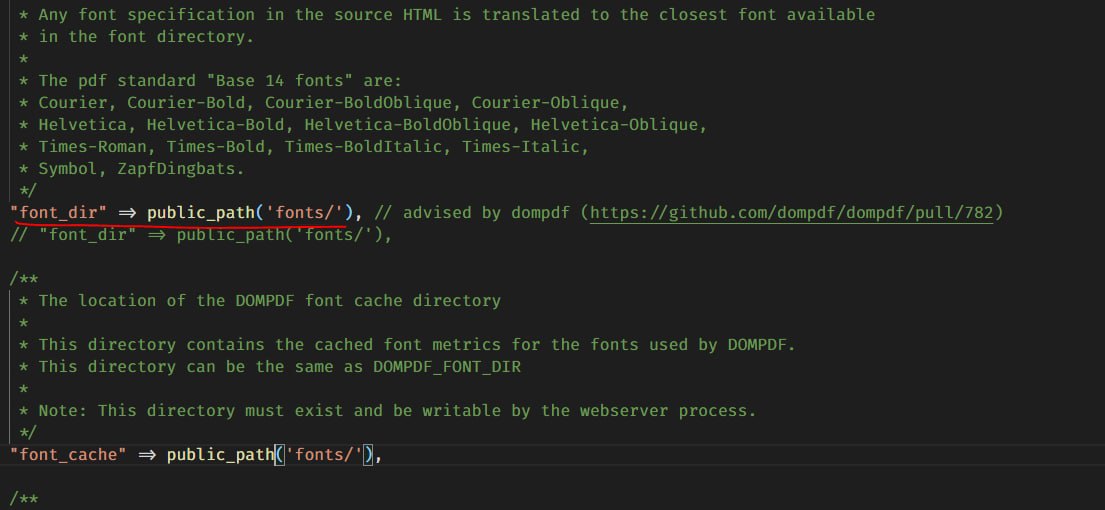
Task: Click the 'Symbol, ZapfDingbats.' comment line
Action: pos(141,168)
